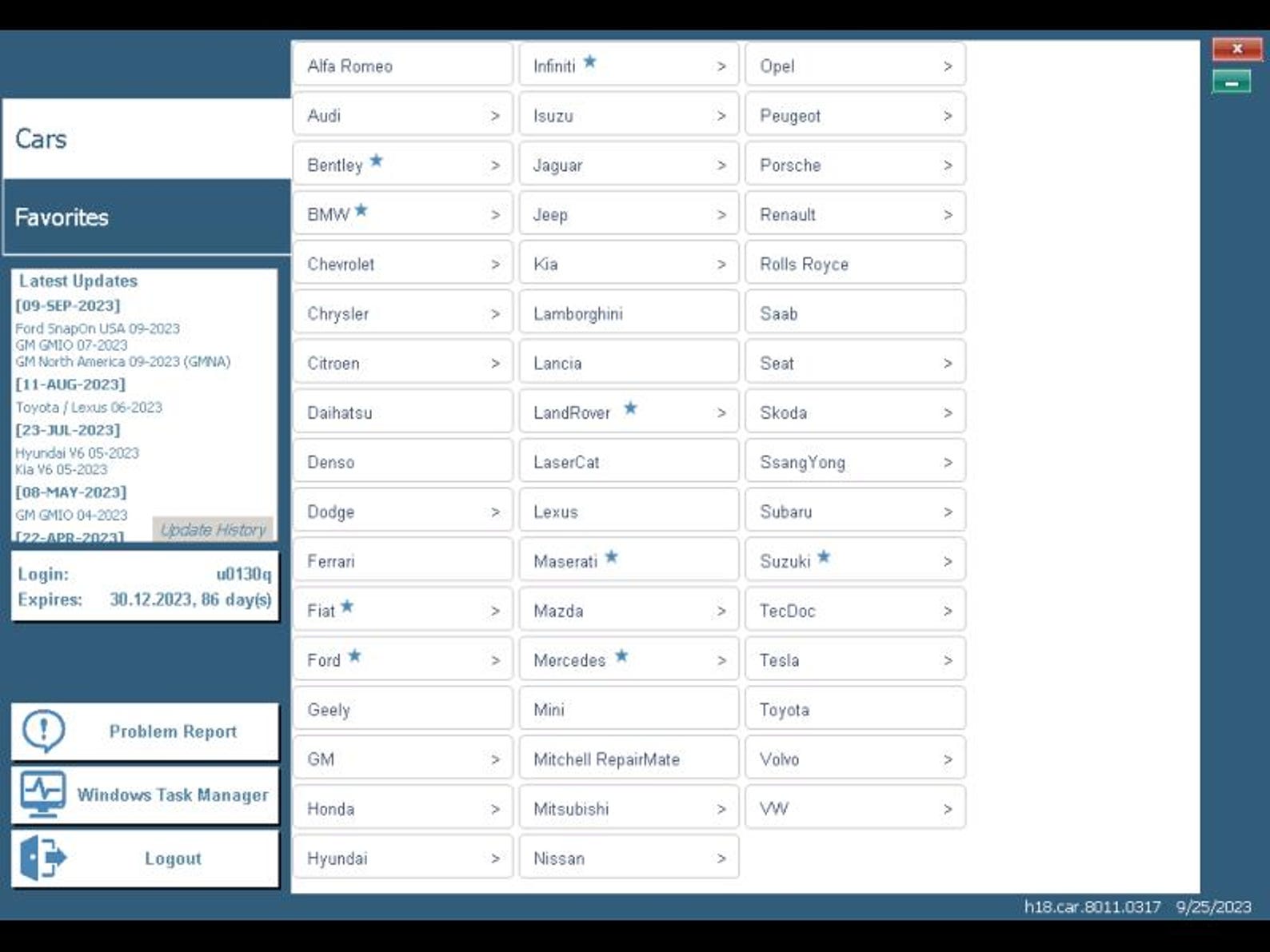
Task: Open the Subaru brand
Action: (855, 511)
